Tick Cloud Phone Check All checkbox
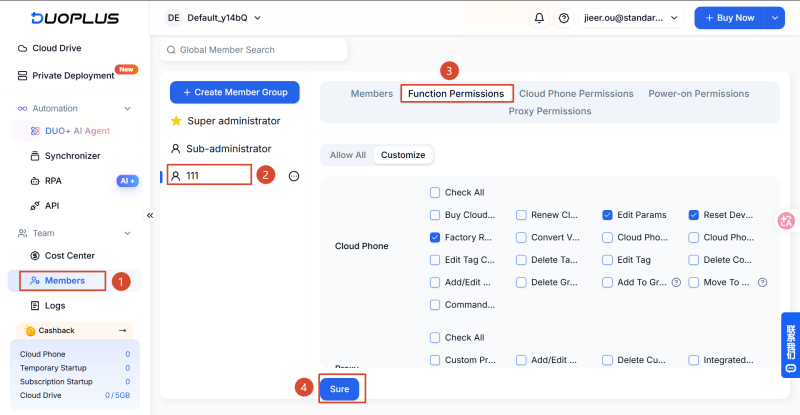This screenshot has width=800, height=415. point(435,192)
